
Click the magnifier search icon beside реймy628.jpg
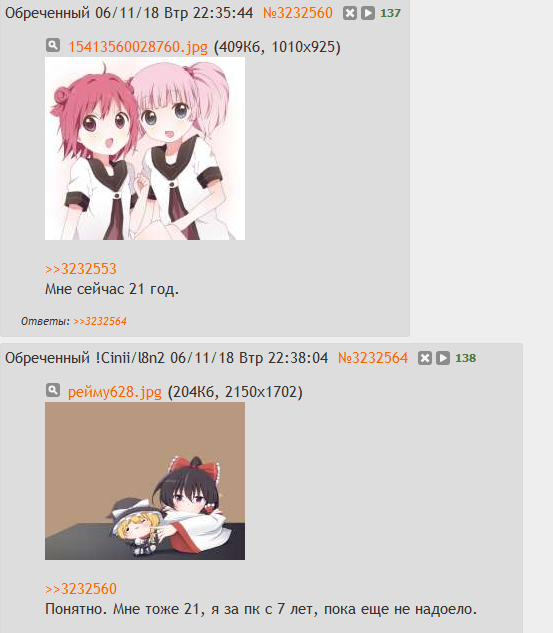(53, 390)
